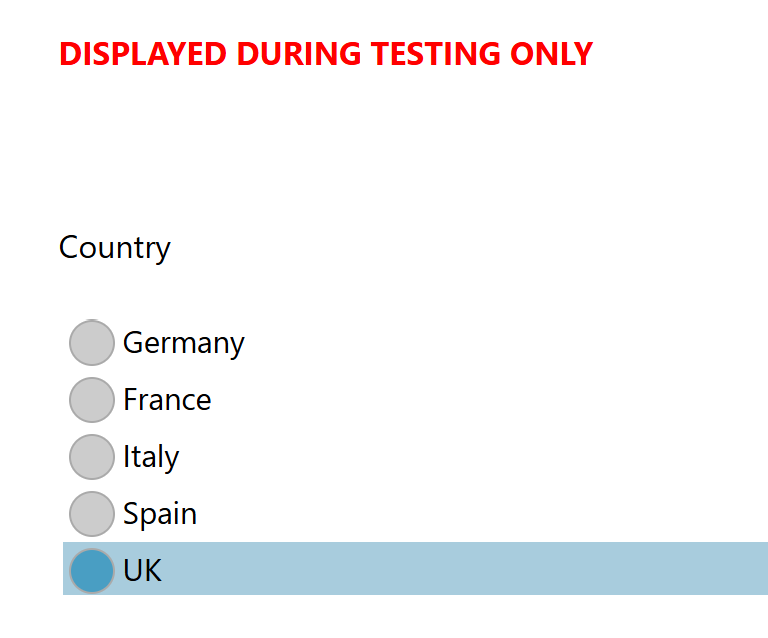This screenshot has width=768, height=638.
Task: Click the selected blue UK radio button
Action: (x=92, y=570)
